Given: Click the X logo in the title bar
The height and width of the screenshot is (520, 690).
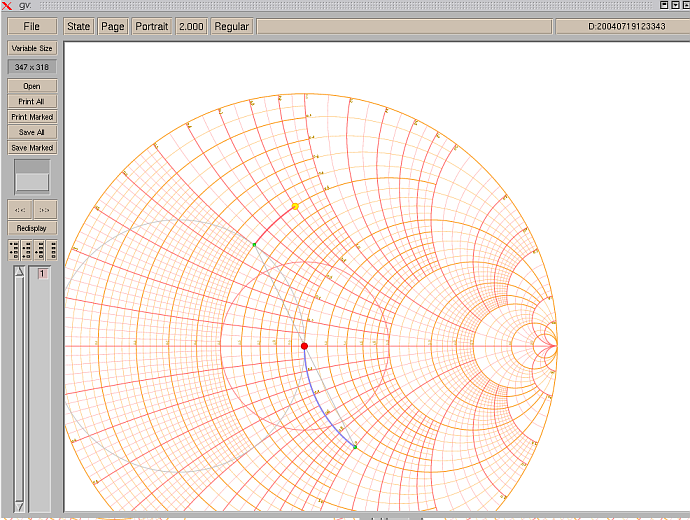Looking at the screenshot, I should point(7,6).
